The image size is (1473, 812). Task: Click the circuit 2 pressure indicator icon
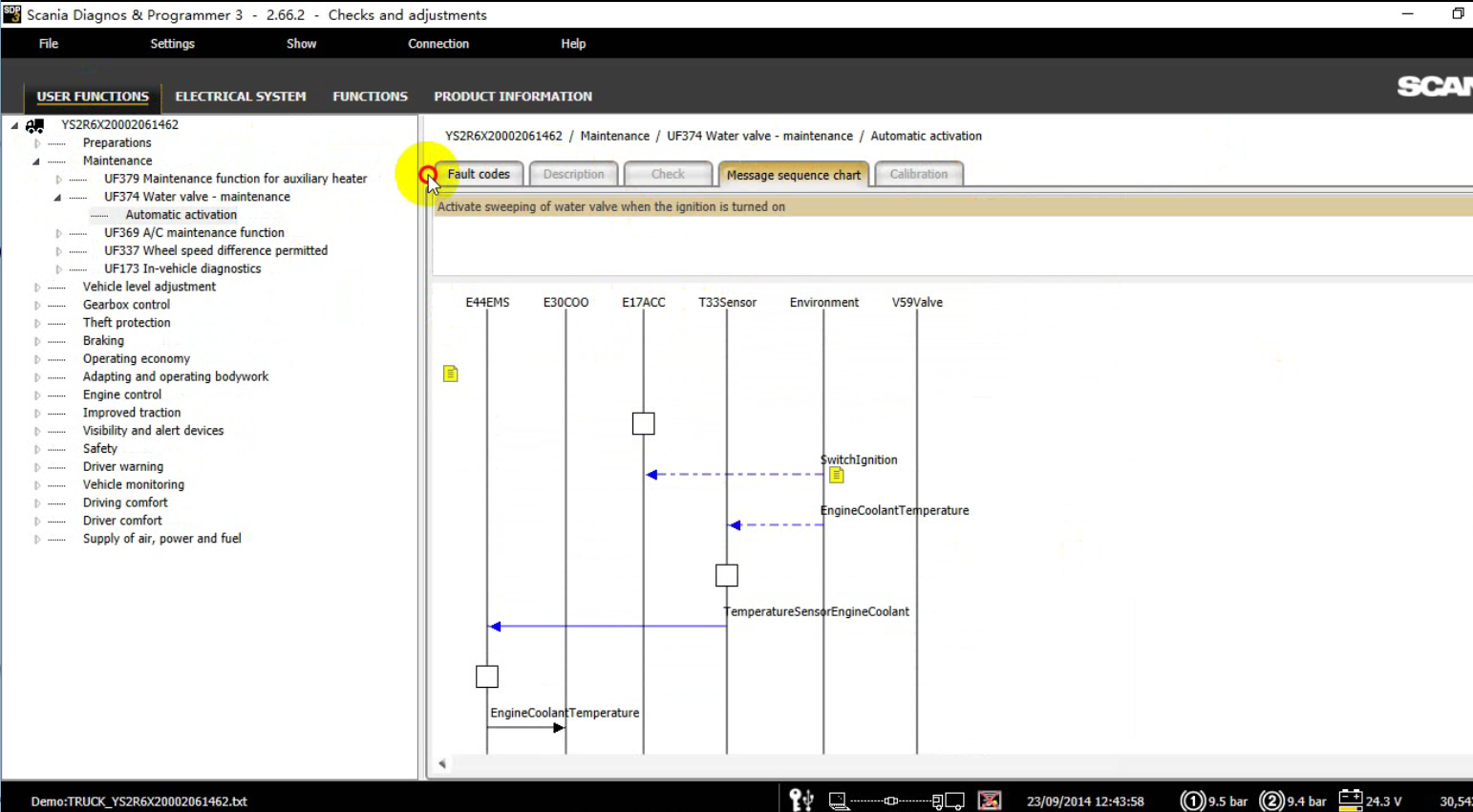coord(1271,801)
